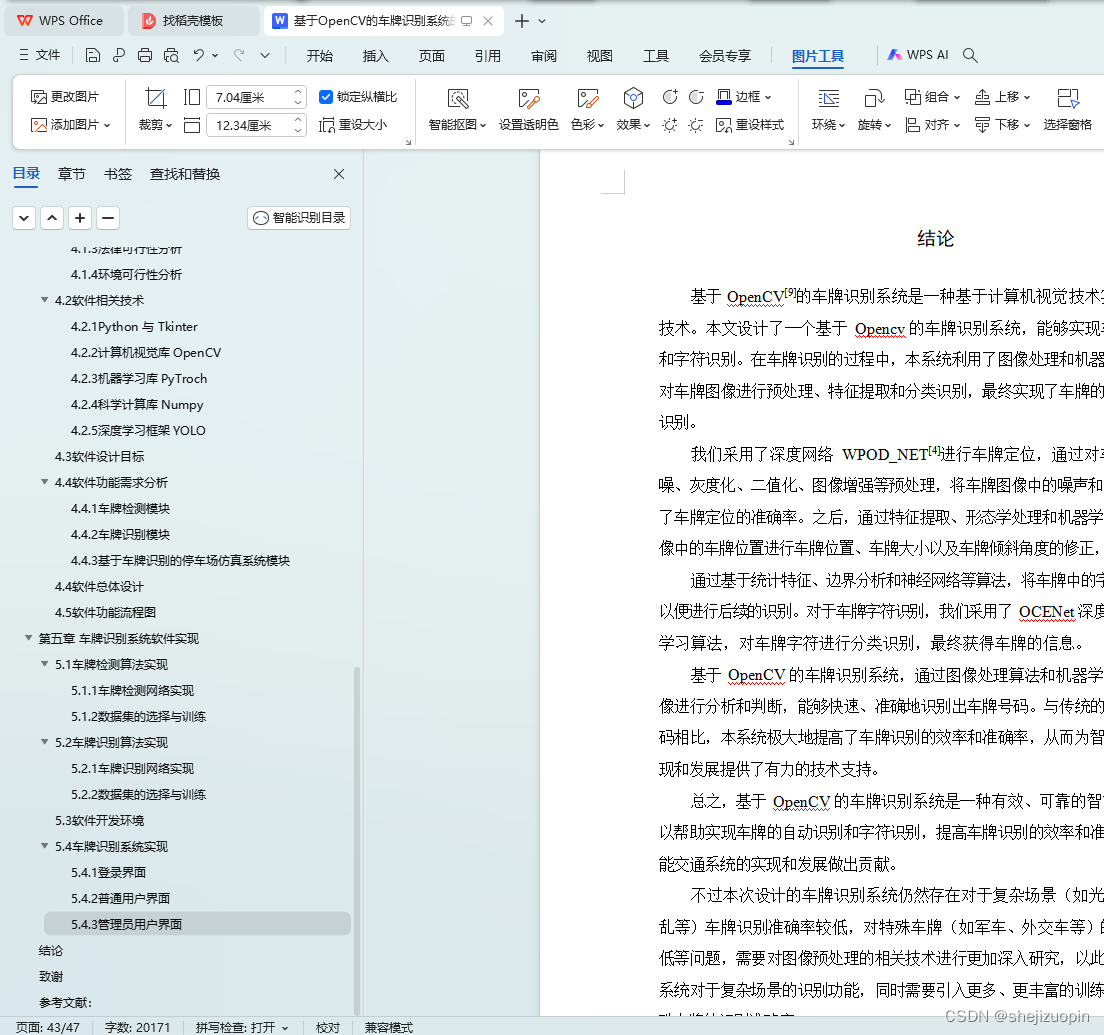Switch to the 引用 ribbon tab
The width and height of the screenshot is (1104, 1035).
coord(487,56)
